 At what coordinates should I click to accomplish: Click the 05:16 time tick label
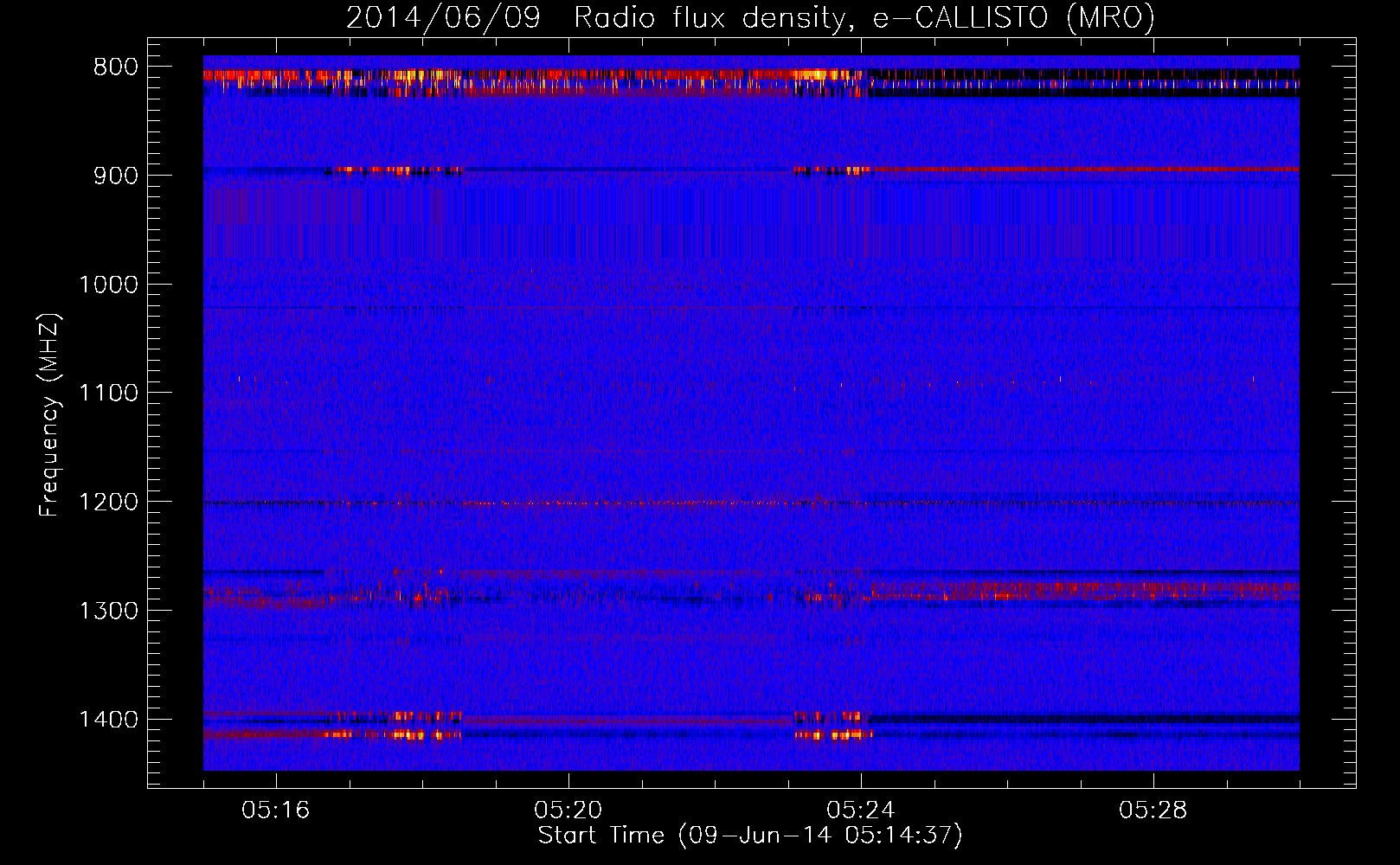276,811
